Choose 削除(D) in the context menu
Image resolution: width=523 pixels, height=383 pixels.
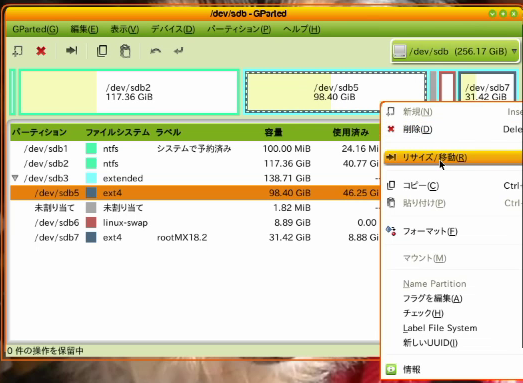coord(454,129)
